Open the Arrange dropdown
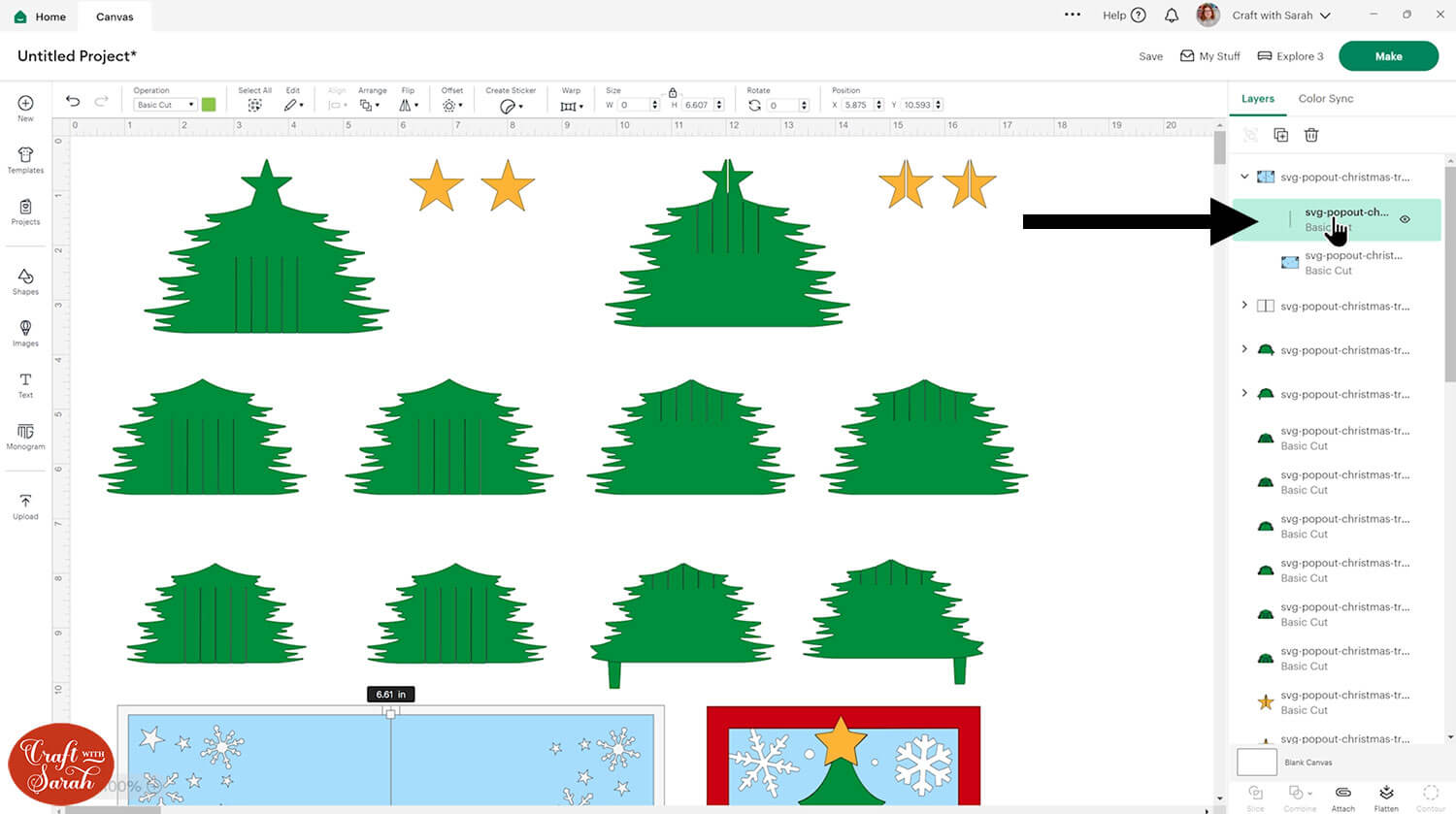Image resolution: width=1456 pixels, height=814 pixels. click(369, 105)
